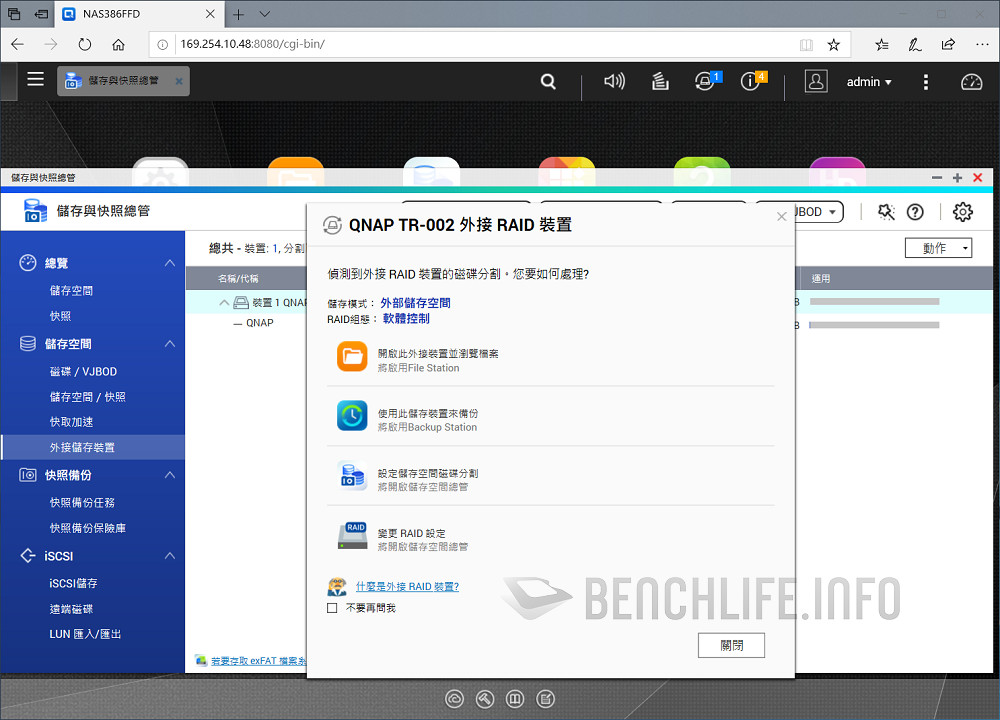Screen dimensions: 1000x720
Task: Open LUN 匯入/匯出 in sidebar
Action: pos(85,634)
